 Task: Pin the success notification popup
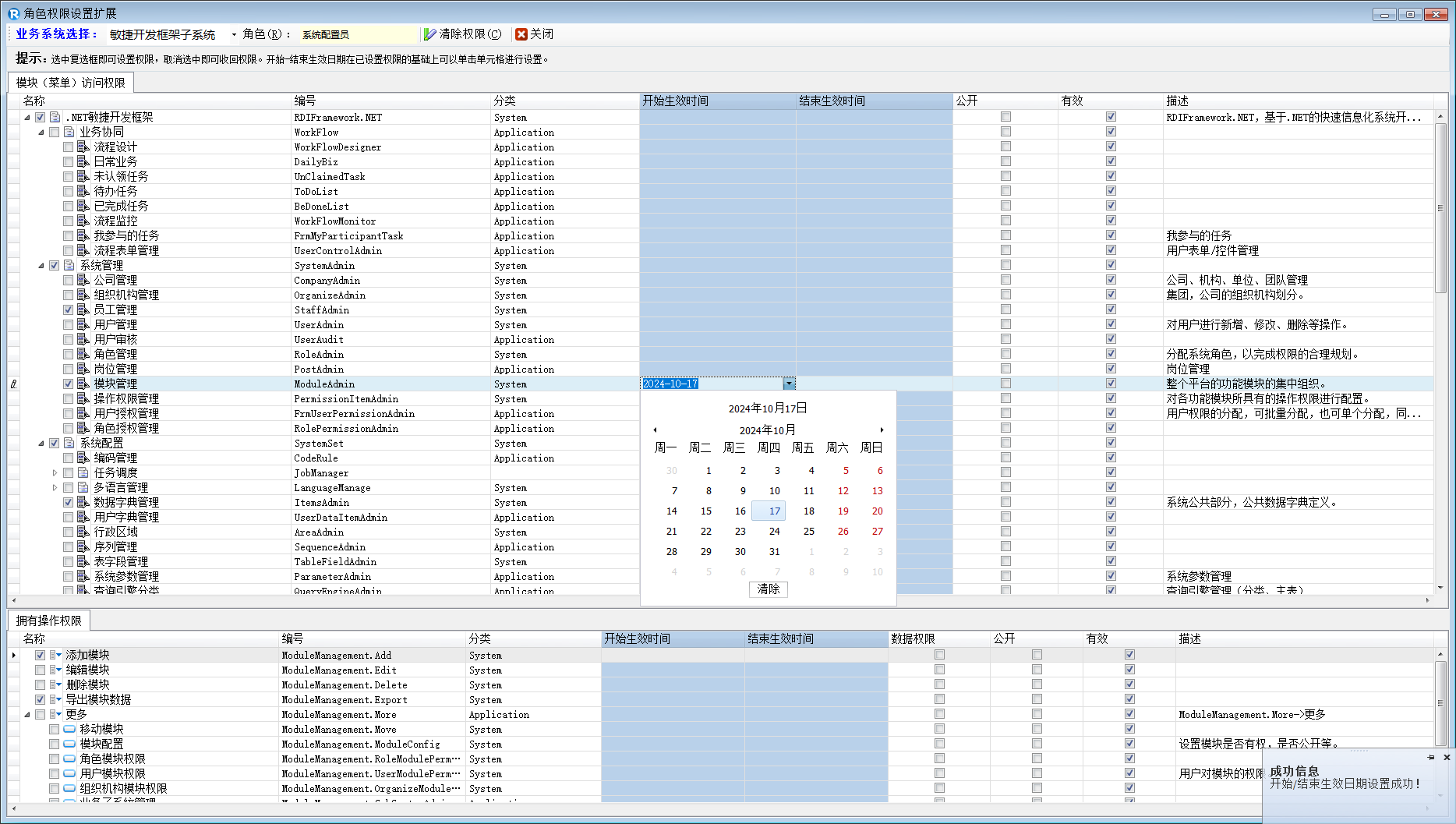pos(1431,757)
